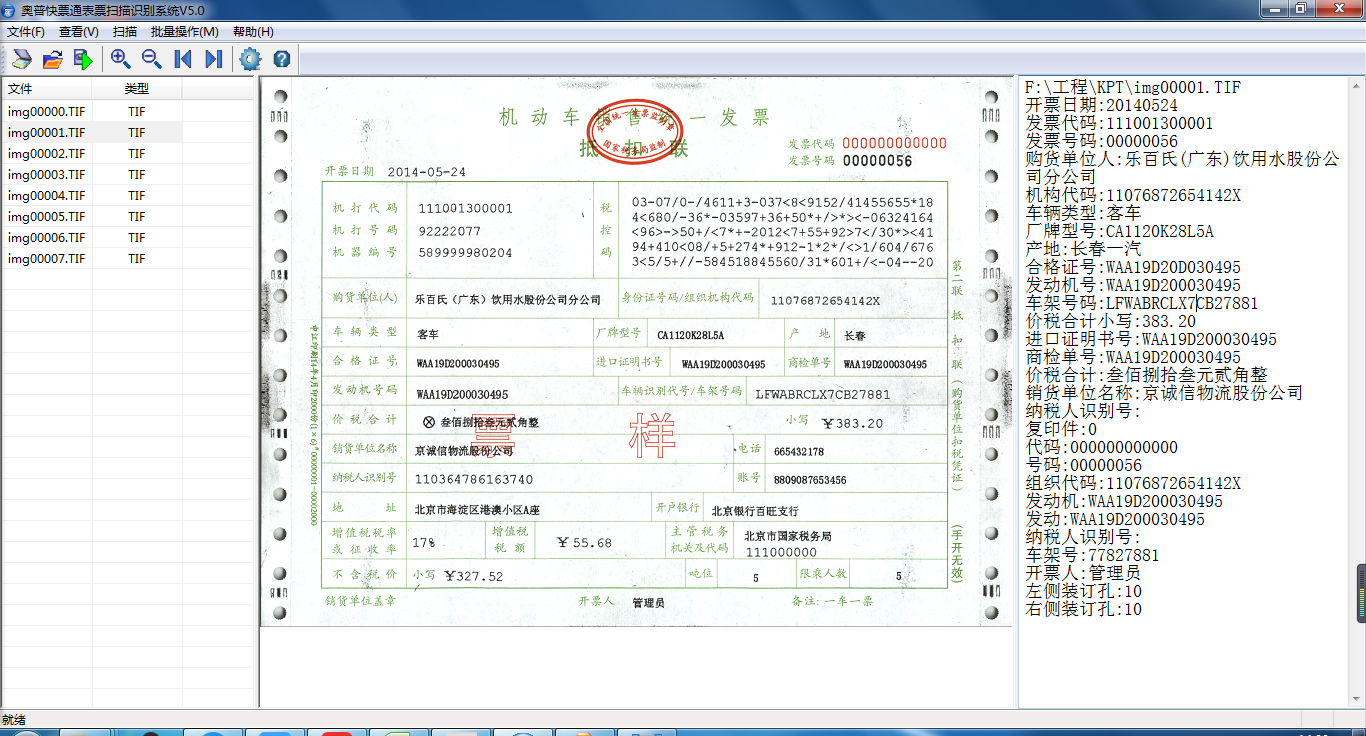Select img00005.TIF in the file list
The height and width of the screenshot is (736, 1366).
[x=47, y=216]
